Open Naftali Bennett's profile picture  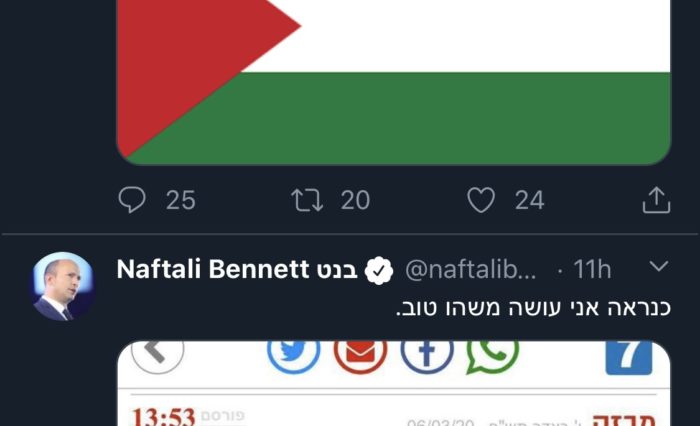click(x=64, y=287)
